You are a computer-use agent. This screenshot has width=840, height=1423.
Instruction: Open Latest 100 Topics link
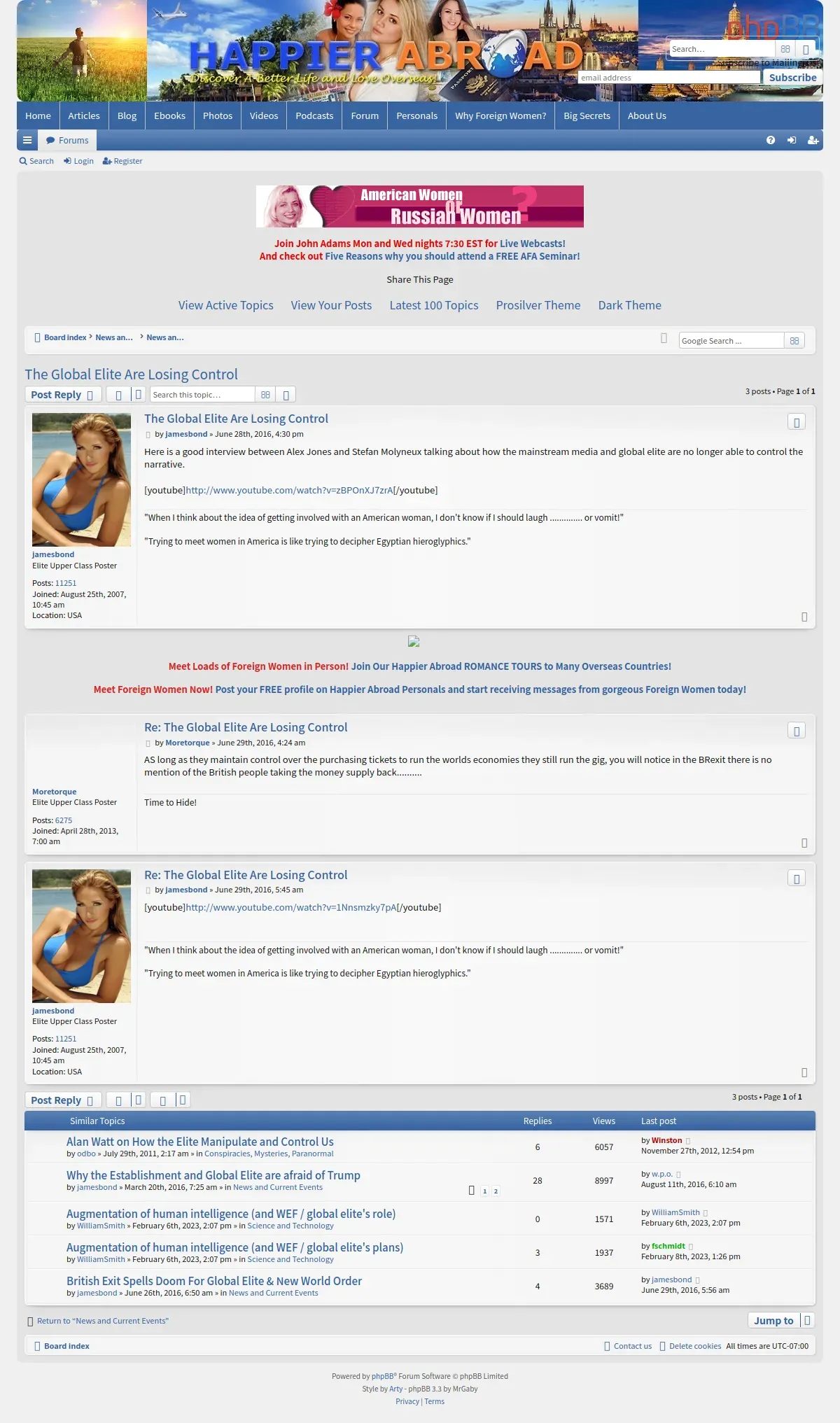pyautogui.click(x=434, y=305)
